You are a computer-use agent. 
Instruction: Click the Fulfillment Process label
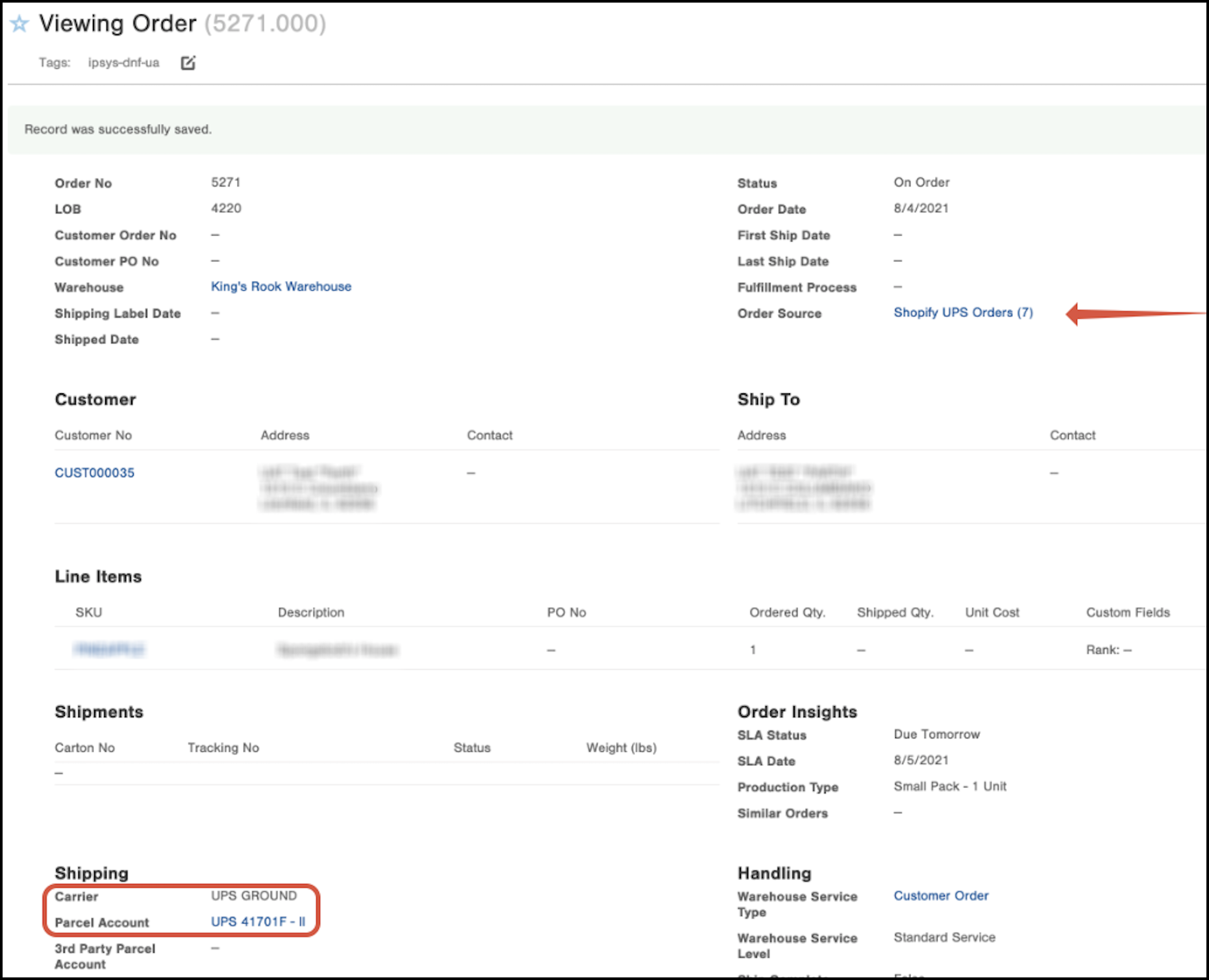(x=797, y=288)
